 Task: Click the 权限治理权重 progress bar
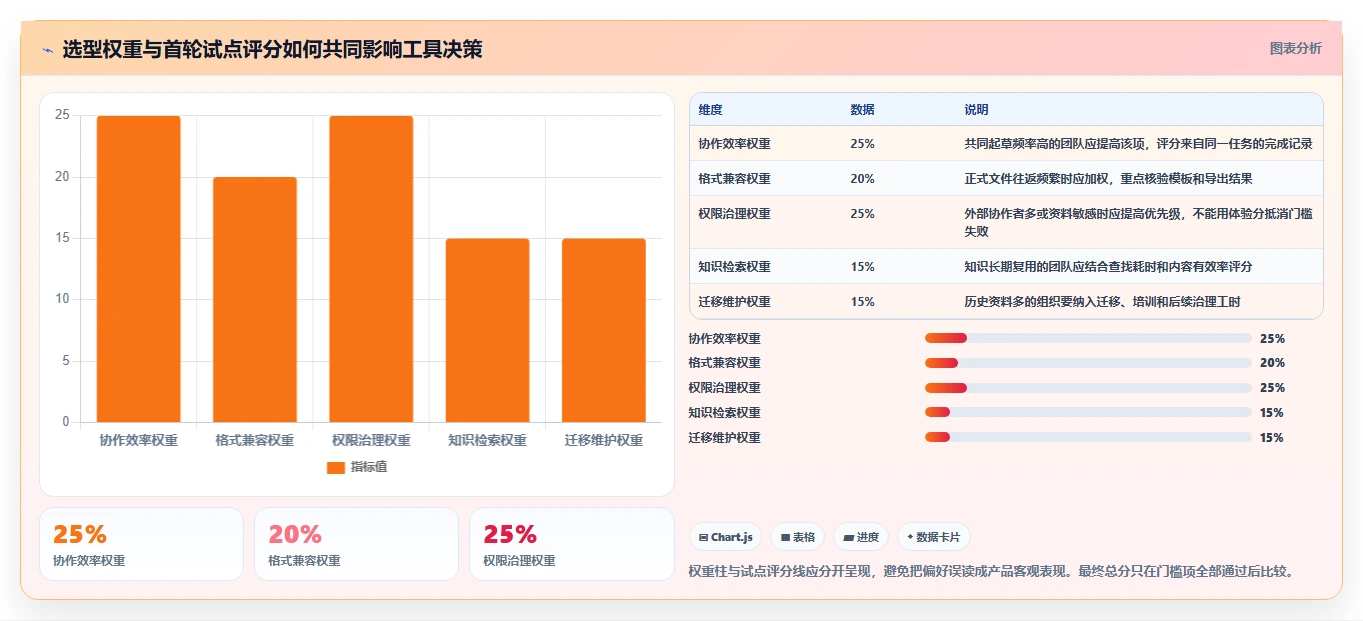click(1088, 388)
